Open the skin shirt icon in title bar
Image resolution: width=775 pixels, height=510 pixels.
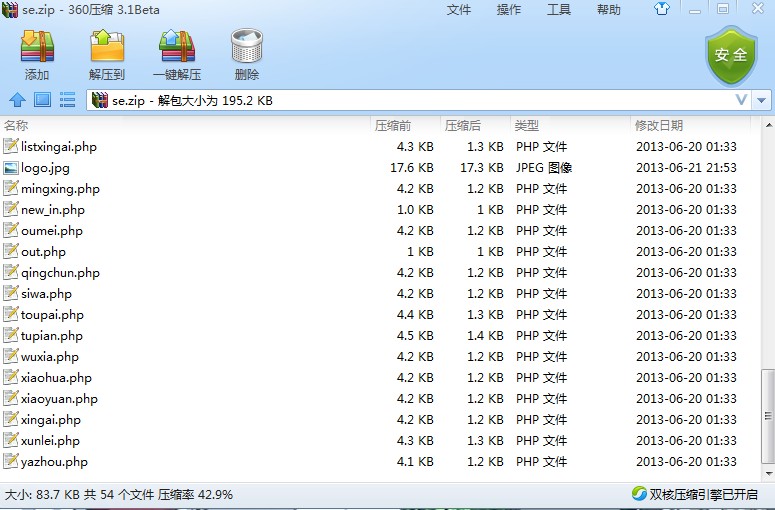click(x=662, y=9)
